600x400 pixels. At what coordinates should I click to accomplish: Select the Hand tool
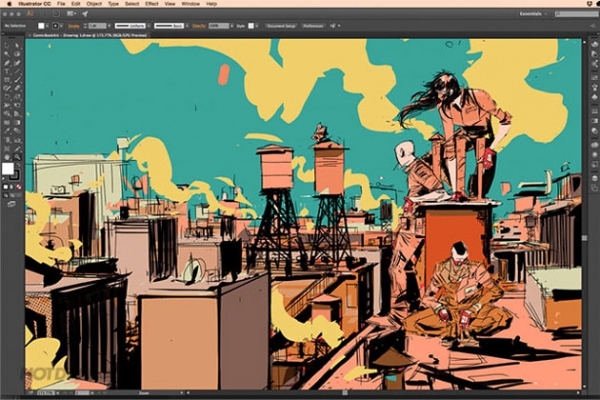coord(7,157)
